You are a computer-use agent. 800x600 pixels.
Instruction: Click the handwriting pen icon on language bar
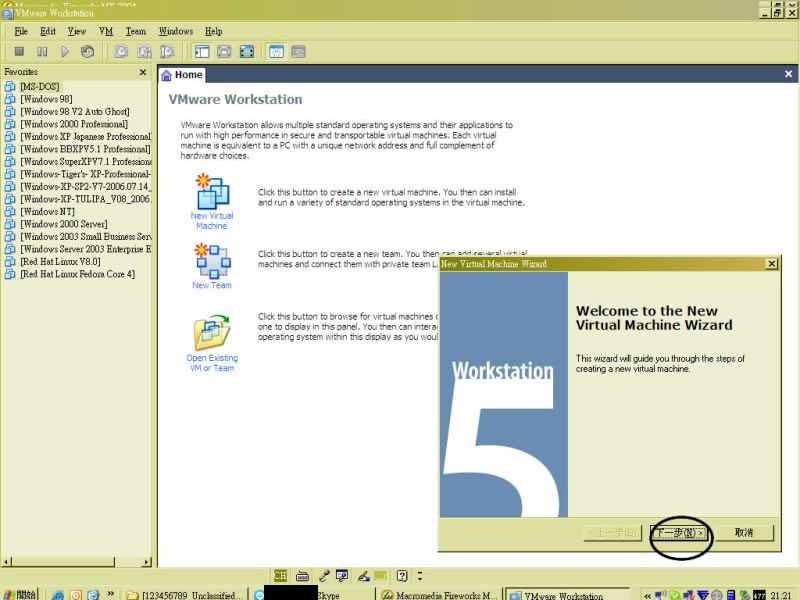click(x=363, y=576)
